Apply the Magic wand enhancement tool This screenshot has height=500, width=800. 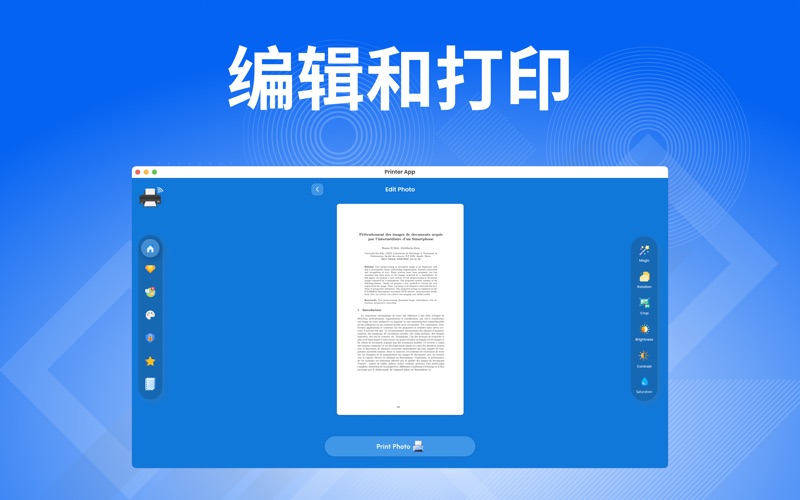[644, 253]
